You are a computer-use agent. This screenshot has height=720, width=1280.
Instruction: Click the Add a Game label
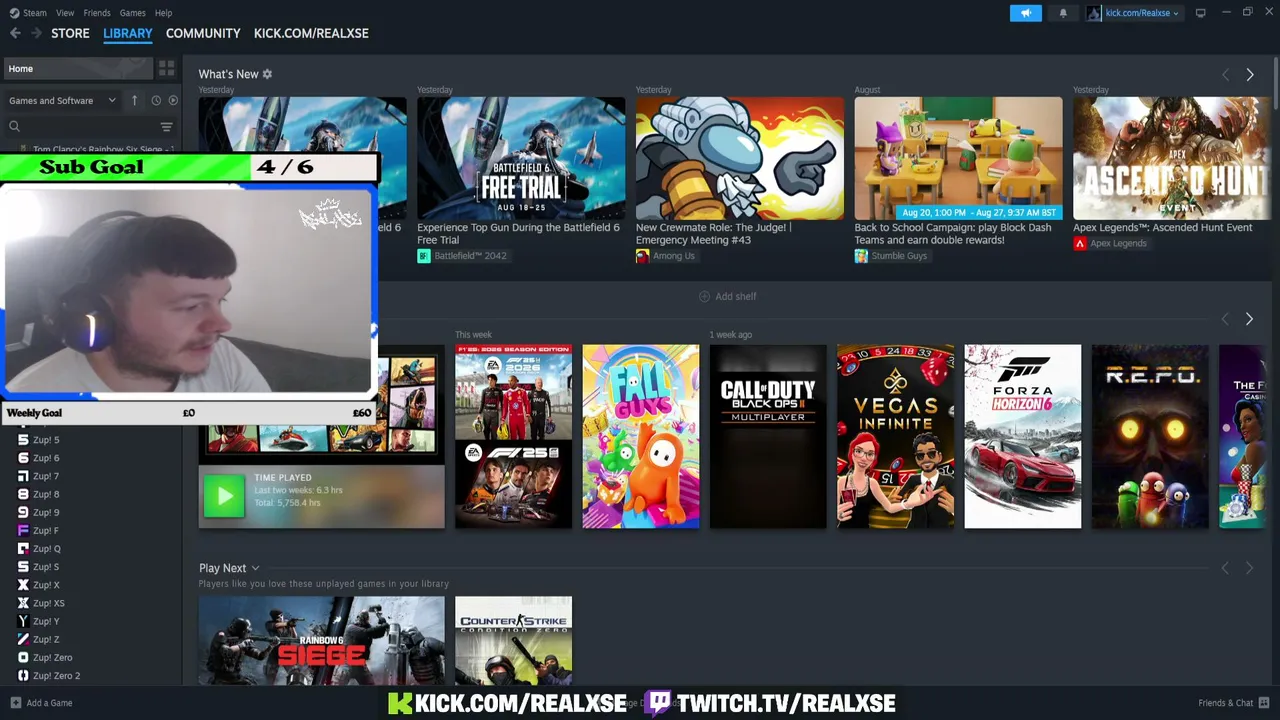[x=49, y=703]
